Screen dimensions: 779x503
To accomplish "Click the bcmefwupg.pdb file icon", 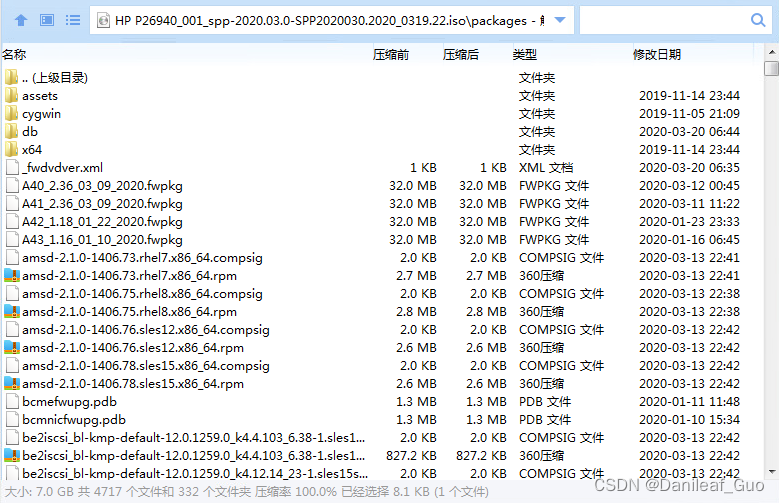I will tap(12, 402).
